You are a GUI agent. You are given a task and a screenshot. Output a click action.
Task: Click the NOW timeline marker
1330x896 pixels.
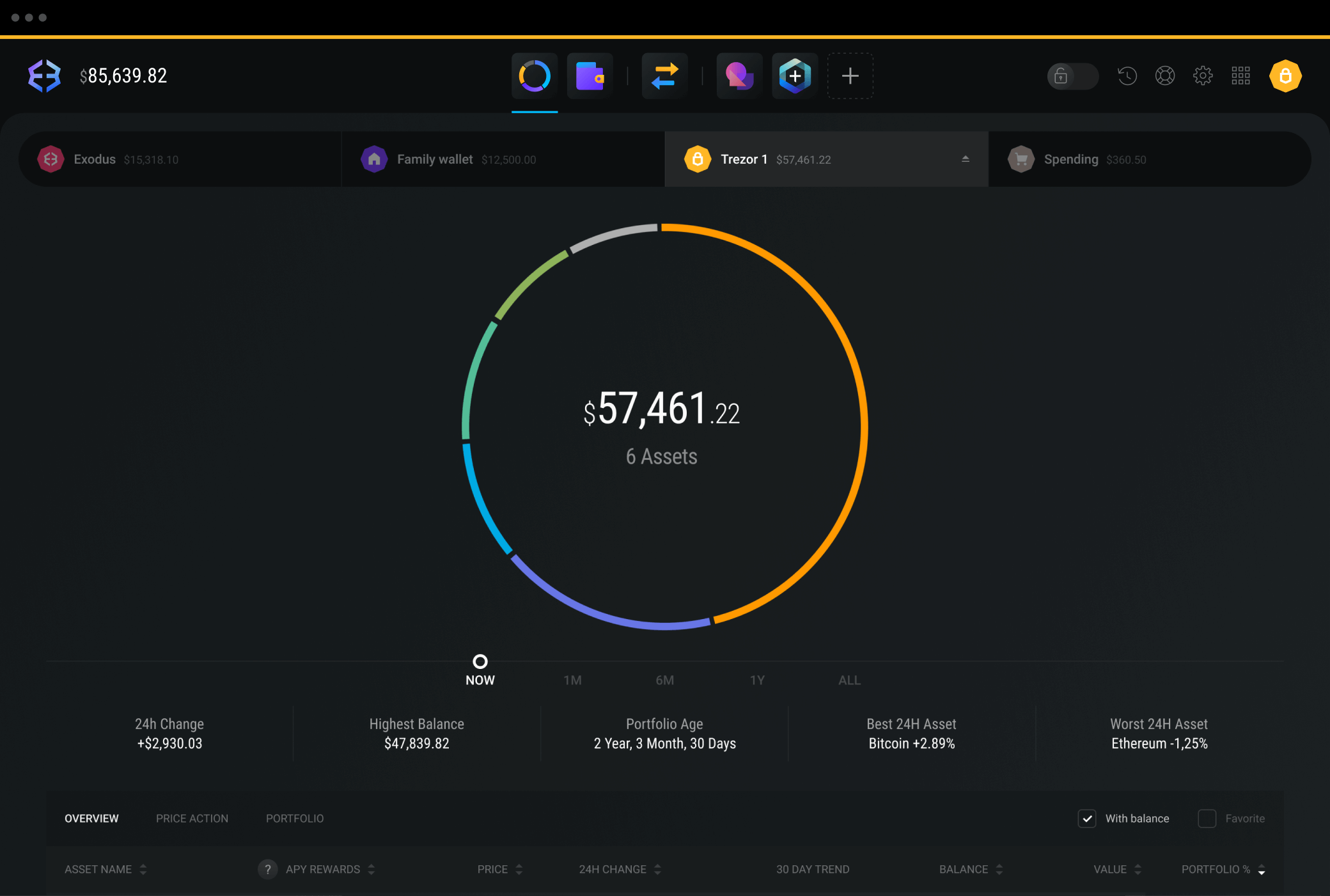[480, 661]
